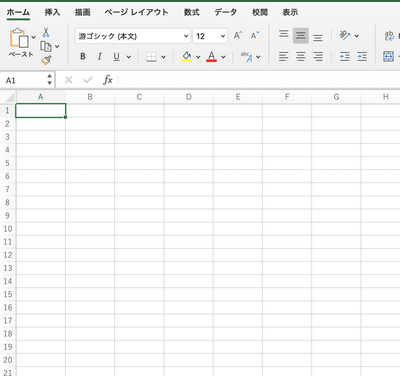Expand the Underline style arrow
The width and height of the screenshot is (400, 376).
[129, 57]
